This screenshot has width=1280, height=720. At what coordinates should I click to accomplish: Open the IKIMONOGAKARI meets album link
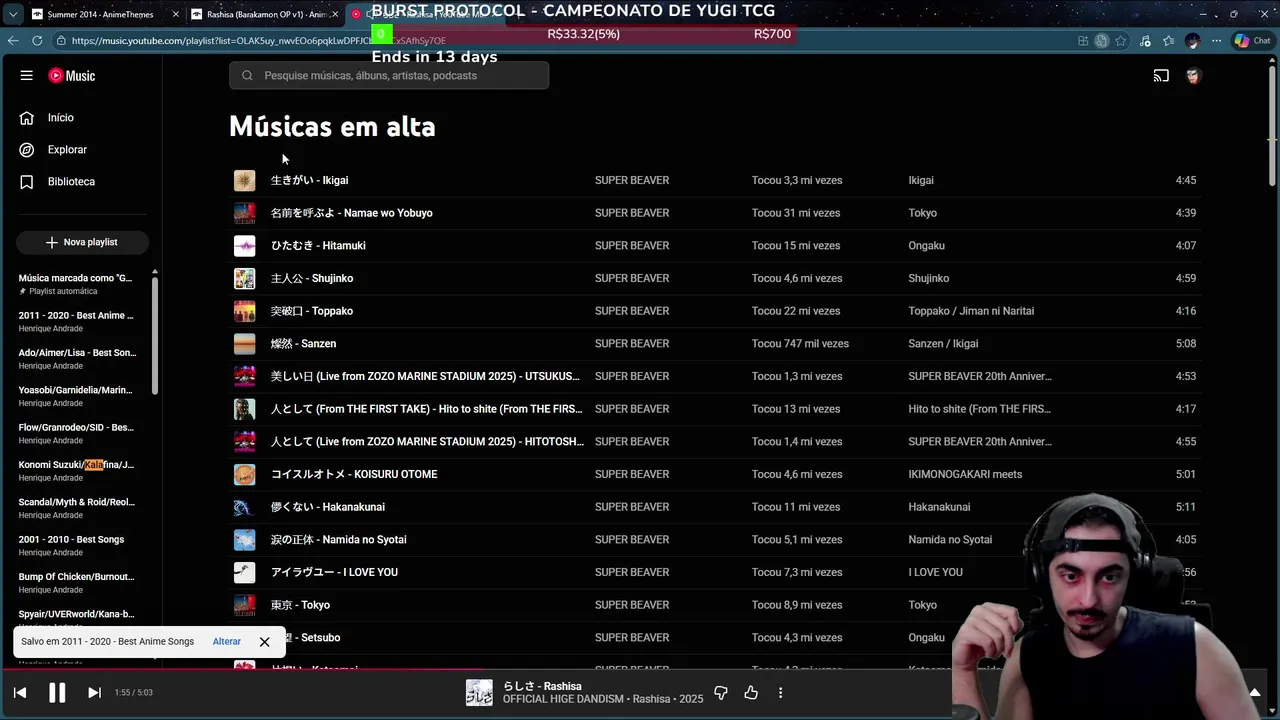click(x=965, y=474)
